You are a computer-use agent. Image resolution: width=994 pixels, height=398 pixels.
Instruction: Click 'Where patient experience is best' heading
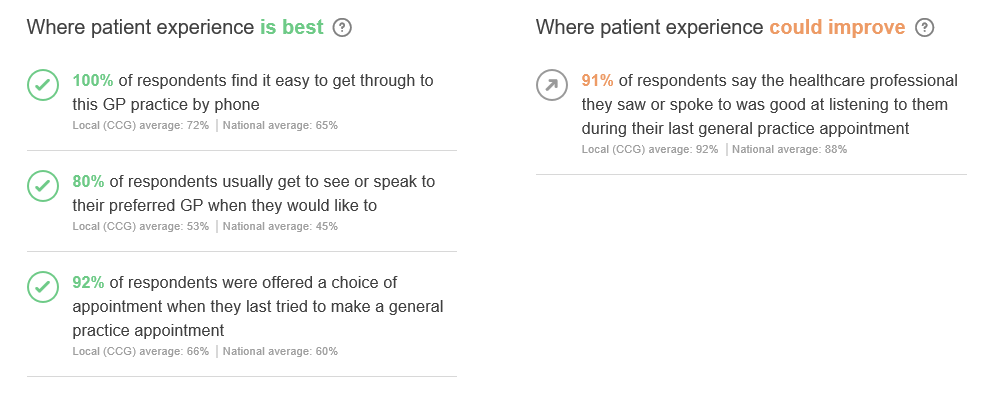175,28
